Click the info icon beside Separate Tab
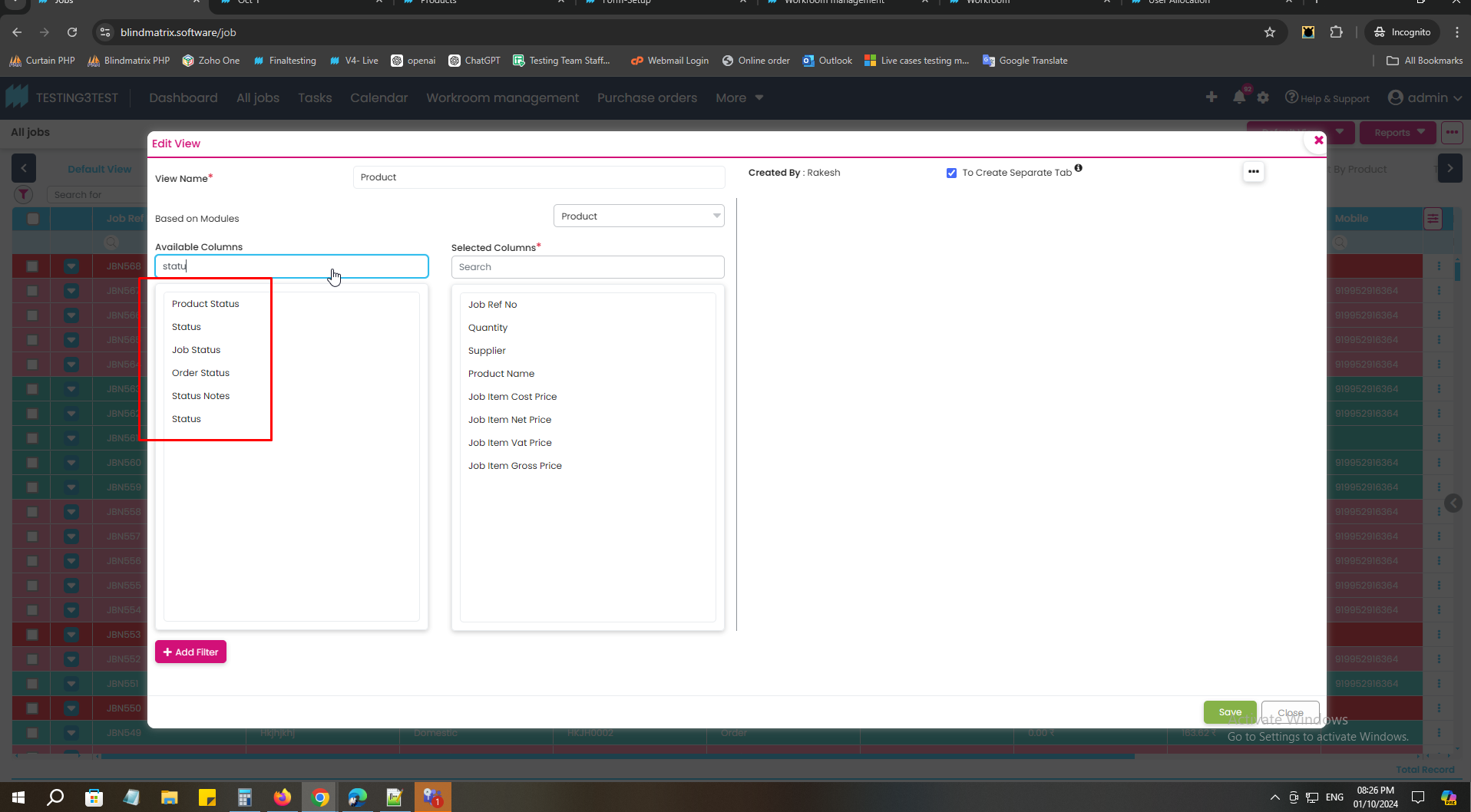The width and height of the screenshot is (1471, 812). click(x=1079, y=168)
